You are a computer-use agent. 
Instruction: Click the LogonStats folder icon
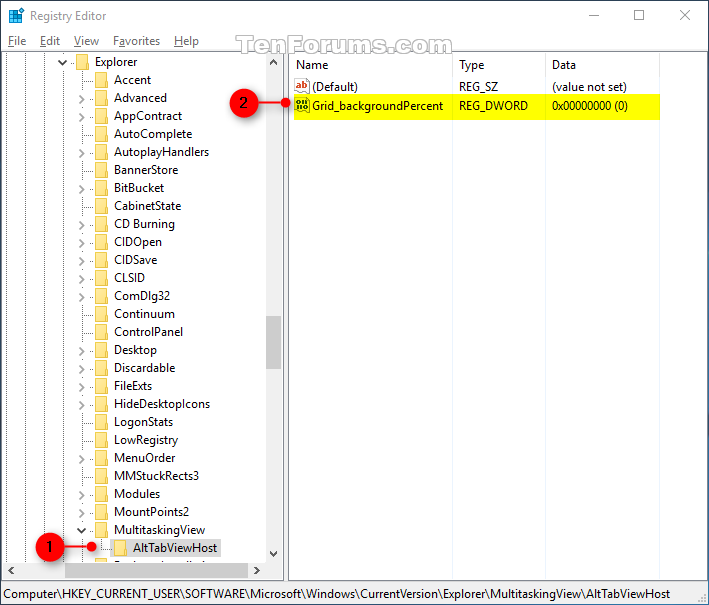(x=102, y=422)
